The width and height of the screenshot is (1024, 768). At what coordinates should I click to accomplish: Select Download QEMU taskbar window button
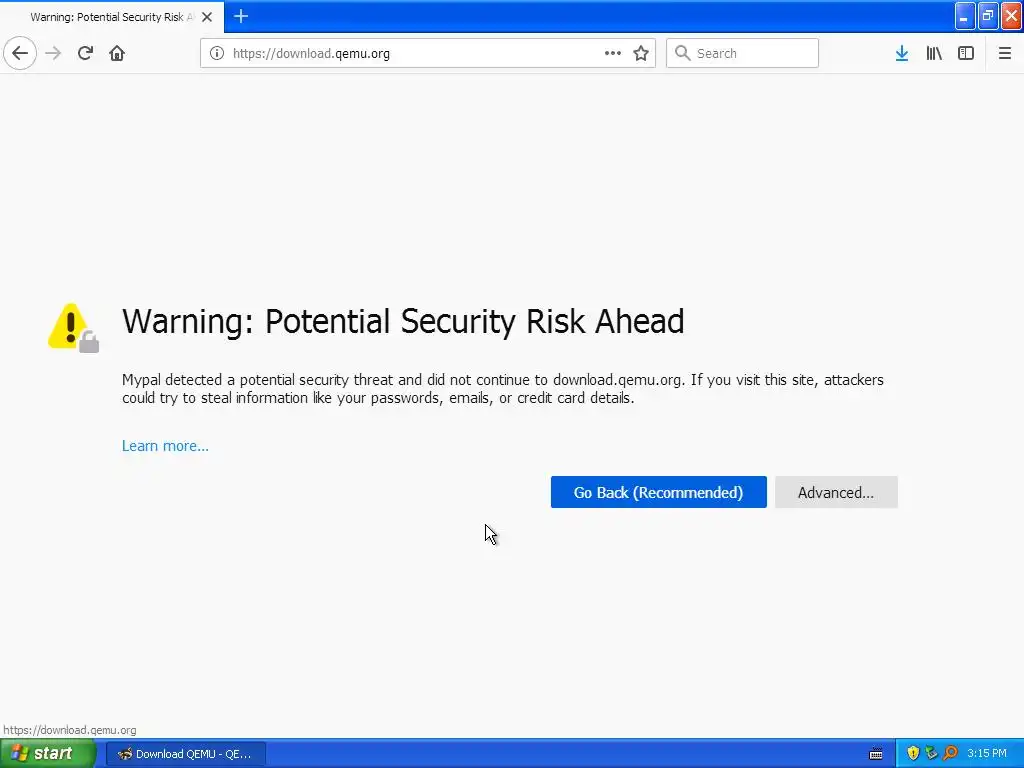pos(185,754)
